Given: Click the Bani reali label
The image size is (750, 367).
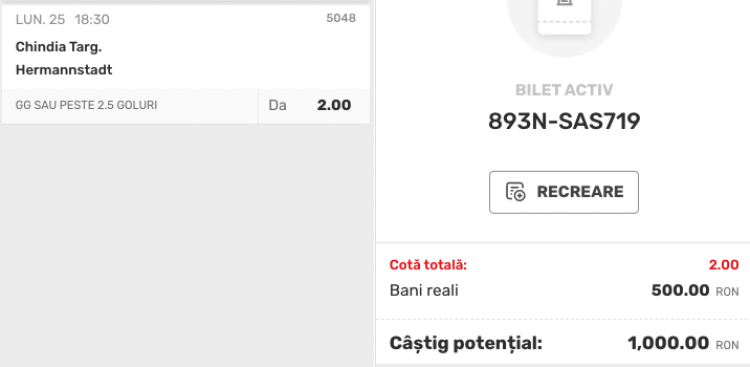Looking at the screenshot, I should 424,290.
